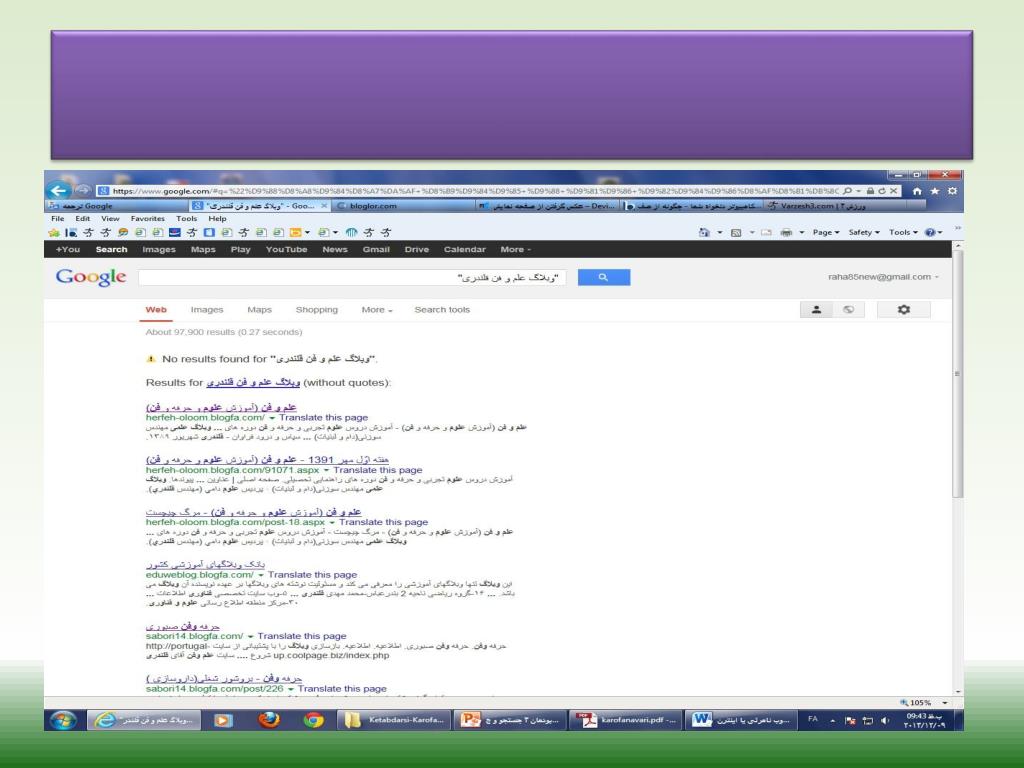Open the View menu
This screenshot has width=1024, height=768.
coord(110,219)
